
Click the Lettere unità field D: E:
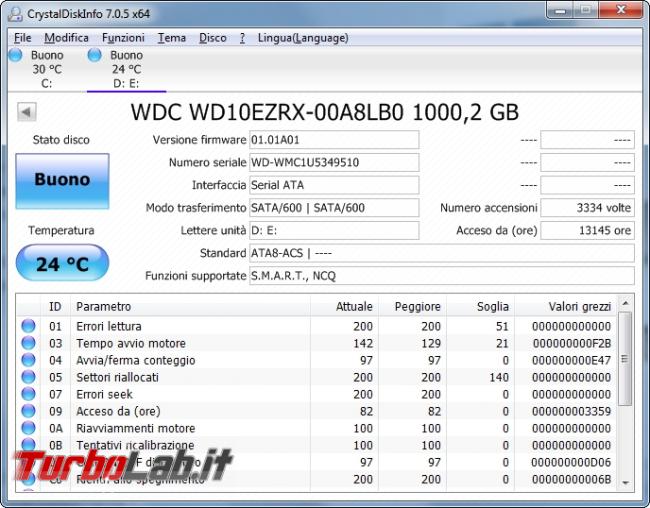(x=334, y=231)
